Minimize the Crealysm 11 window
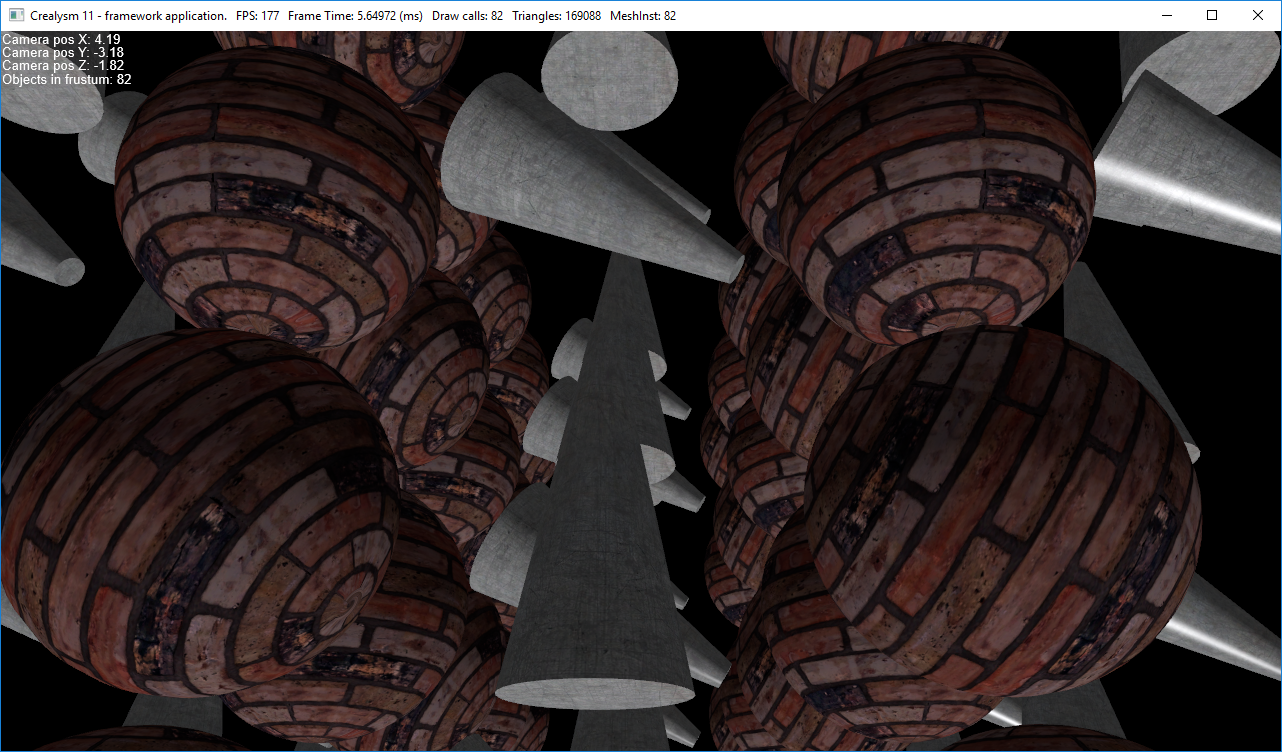1282x752 pixels. (x=1166, y=16)
